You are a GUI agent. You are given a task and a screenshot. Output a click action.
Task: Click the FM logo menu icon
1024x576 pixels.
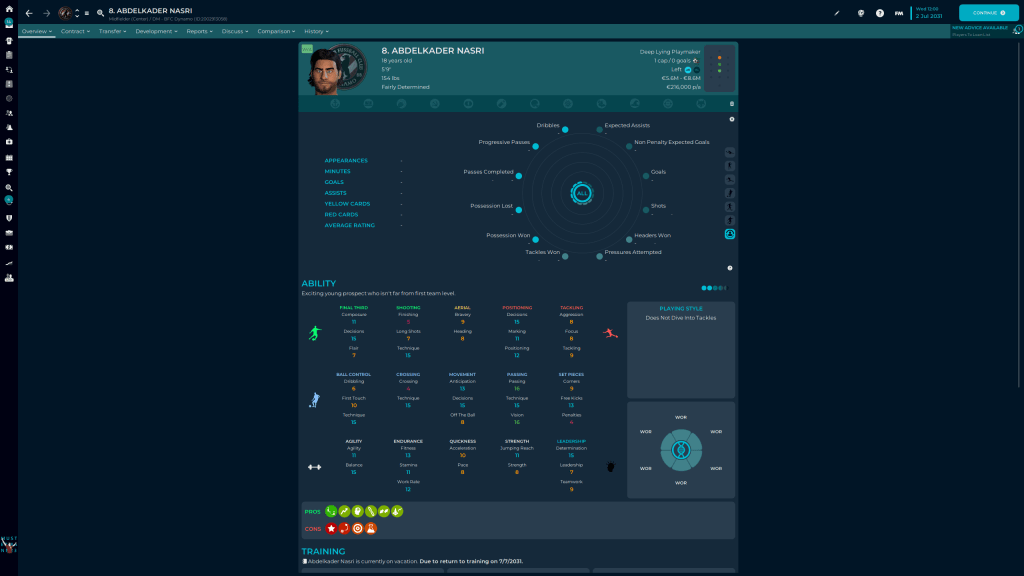pyautogui.click(x=898, y=13)
